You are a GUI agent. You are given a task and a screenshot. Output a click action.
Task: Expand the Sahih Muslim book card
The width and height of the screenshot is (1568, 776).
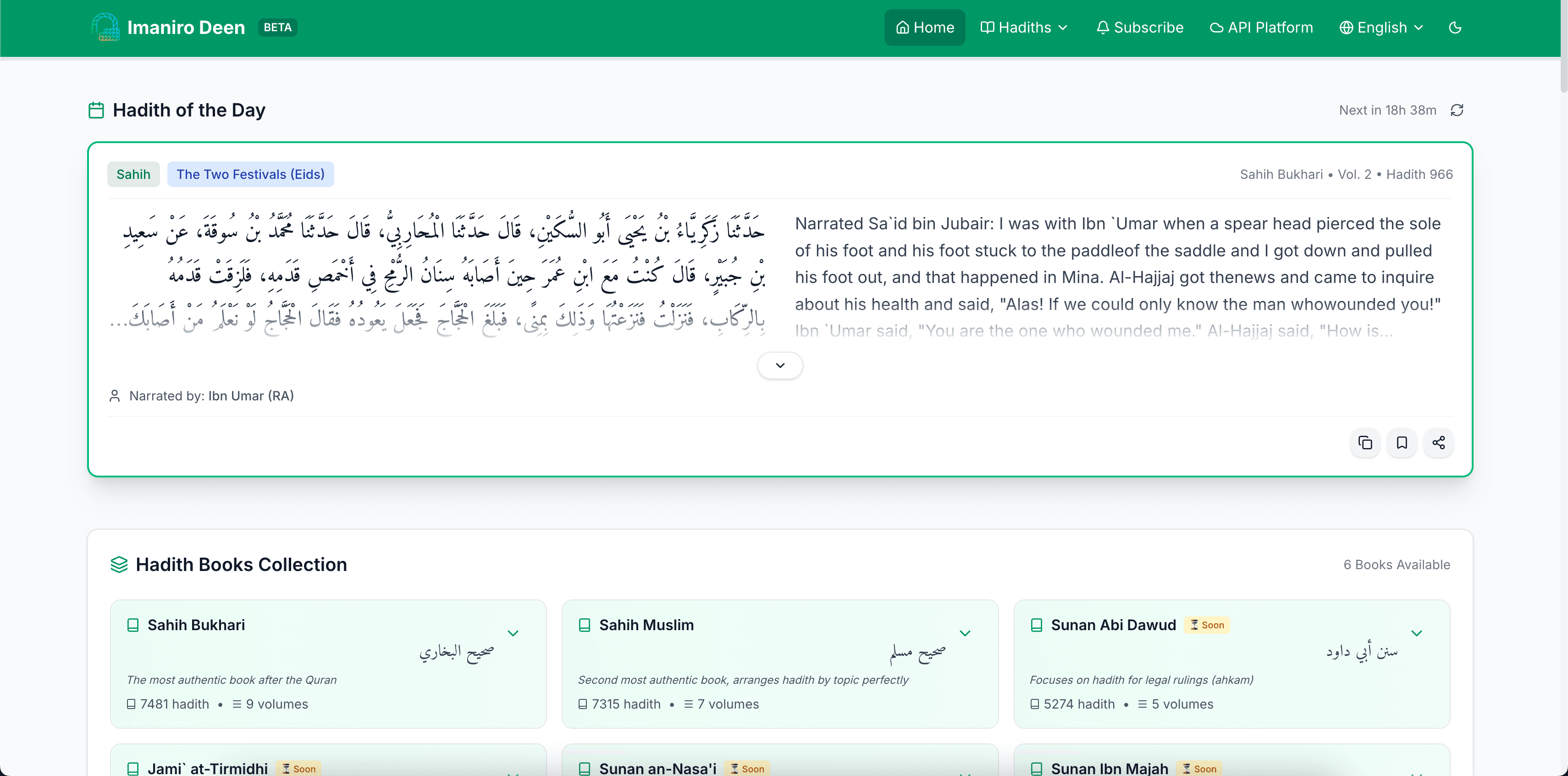pos(965,633)
